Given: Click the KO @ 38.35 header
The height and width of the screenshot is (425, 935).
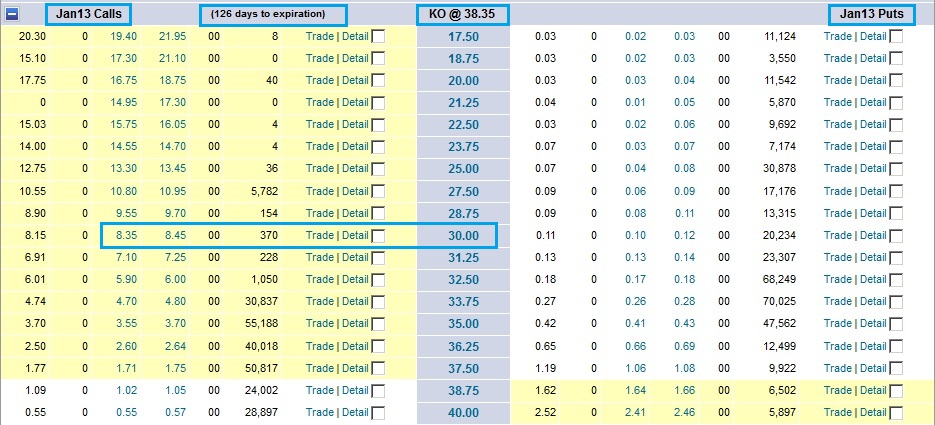Looking at the screenshot, I should (462, 14).
